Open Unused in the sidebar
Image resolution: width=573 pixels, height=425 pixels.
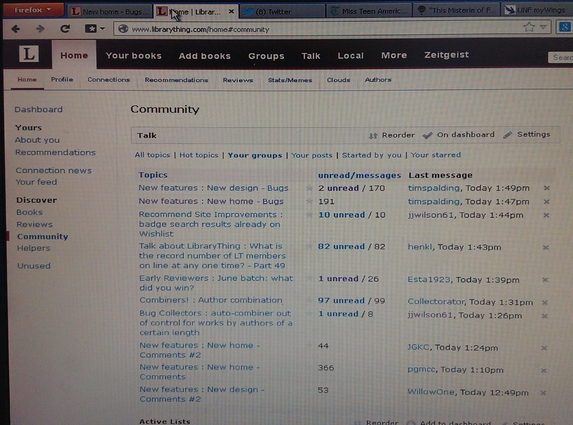(34, 266)
